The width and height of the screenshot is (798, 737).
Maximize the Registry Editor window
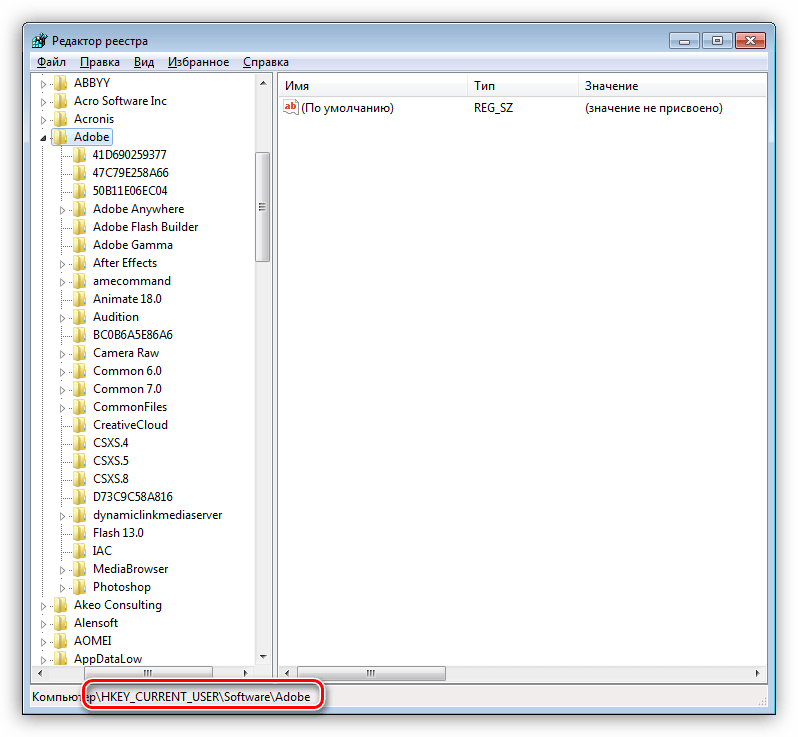(x=717, y=41)
